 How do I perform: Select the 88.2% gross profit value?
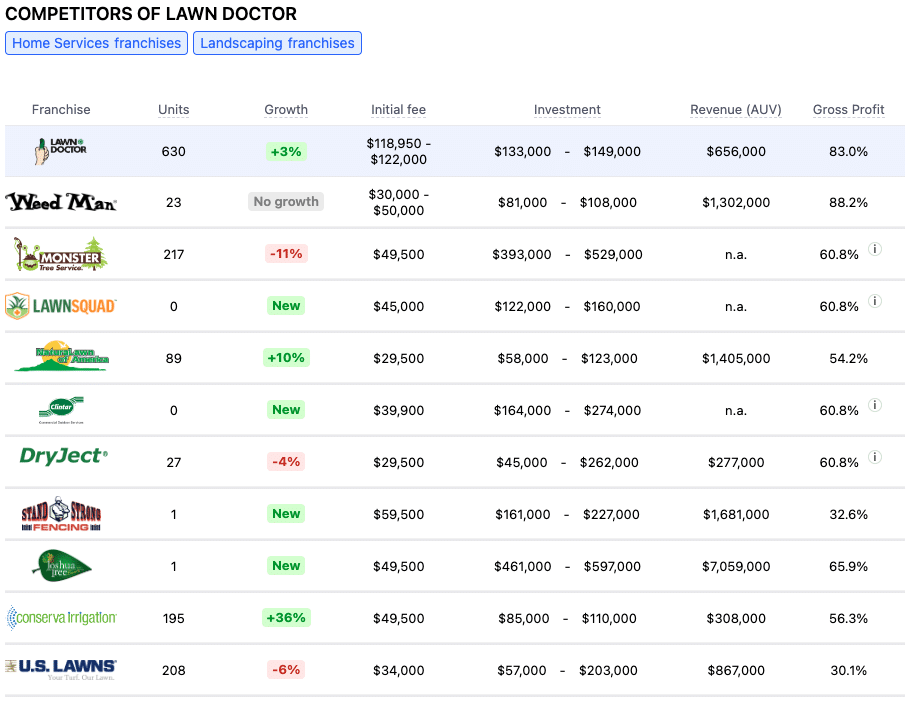tap(848, 203)
